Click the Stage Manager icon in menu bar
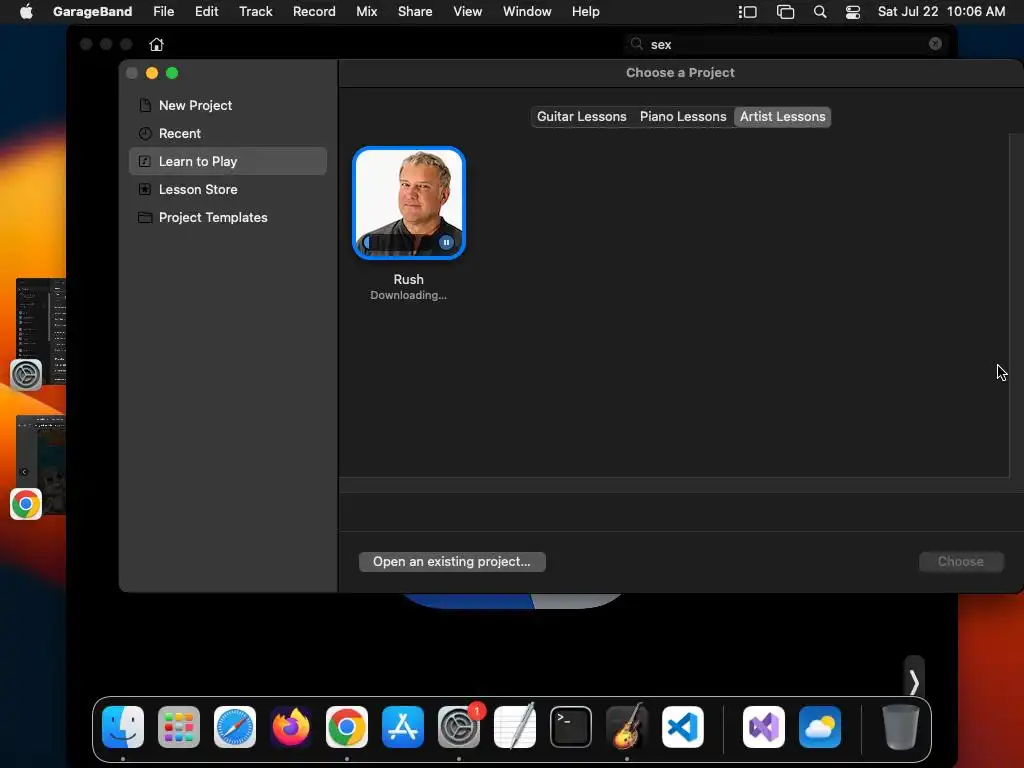1024x768 pixels. tap(748, 12)
